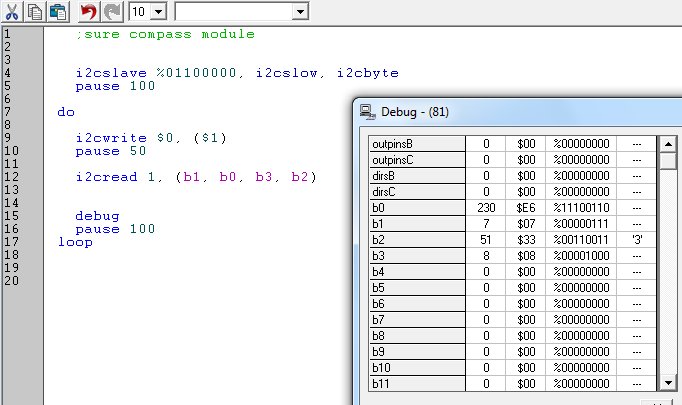682x405 pixels.
Task: Click the Debug scrollbar thumb
Action: click(667, 161)
